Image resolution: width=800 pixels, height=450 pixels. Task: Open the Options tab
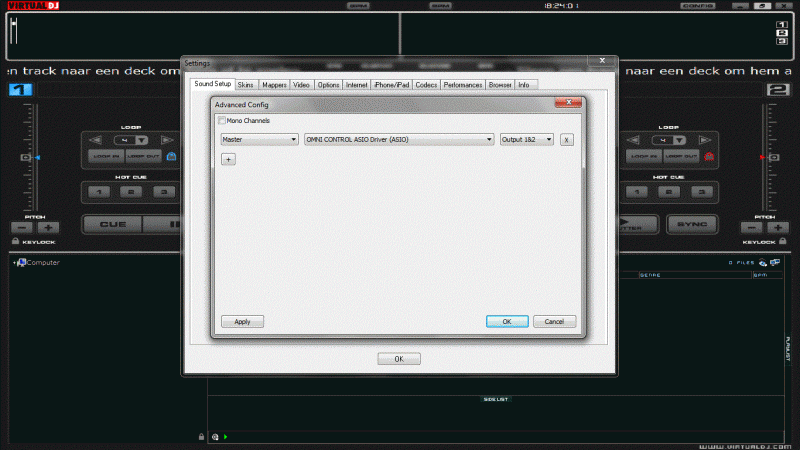pos(328,85)
